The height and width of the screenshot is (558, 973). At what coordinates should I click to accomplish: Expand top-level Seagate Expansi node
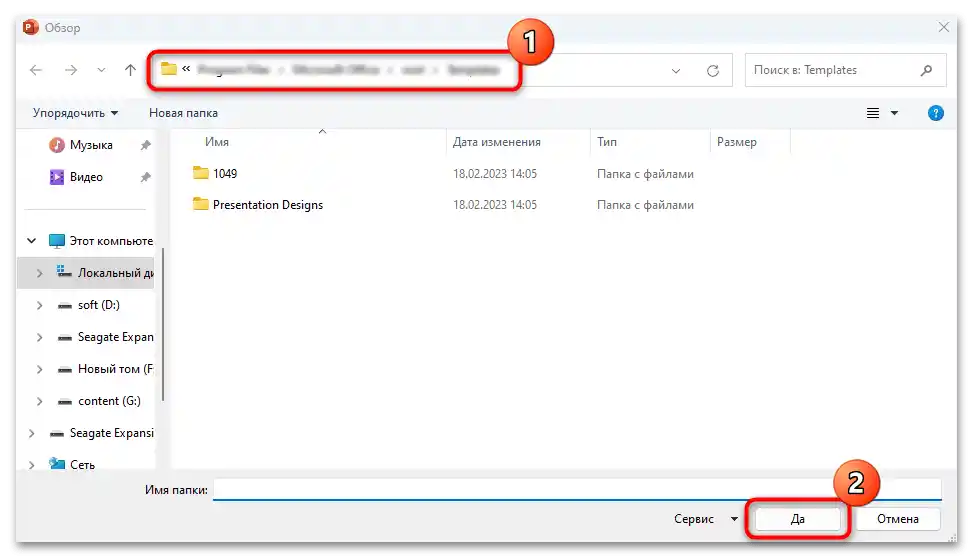(x=32, y=433)
